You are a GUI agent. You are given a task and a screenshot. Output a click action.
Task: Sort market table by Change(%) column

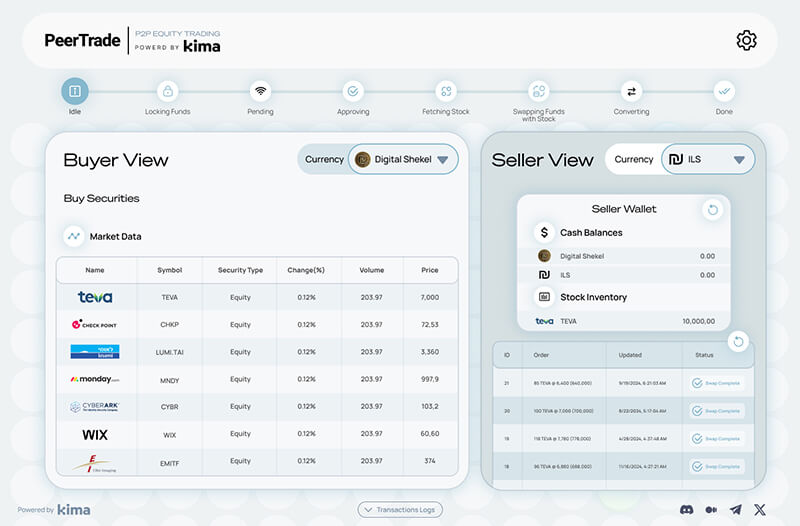click(306, 270)
